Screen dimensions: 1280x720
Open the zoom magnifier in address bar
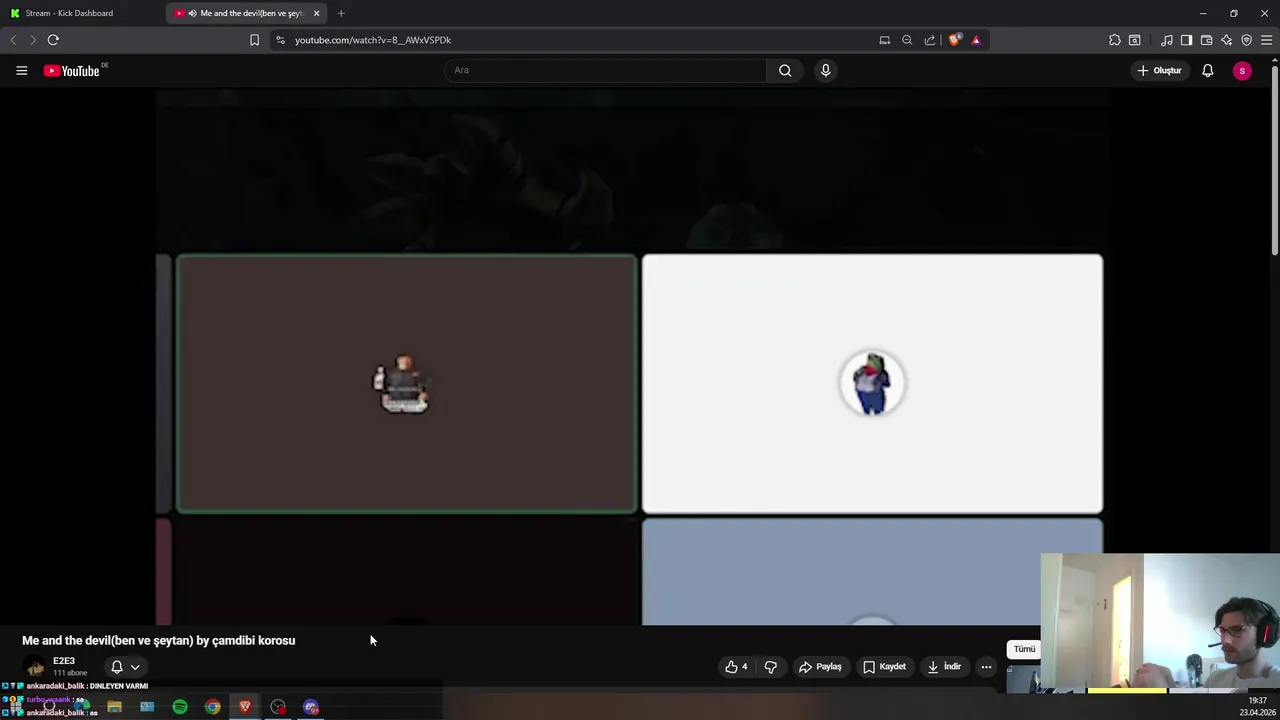click(907, 40)
